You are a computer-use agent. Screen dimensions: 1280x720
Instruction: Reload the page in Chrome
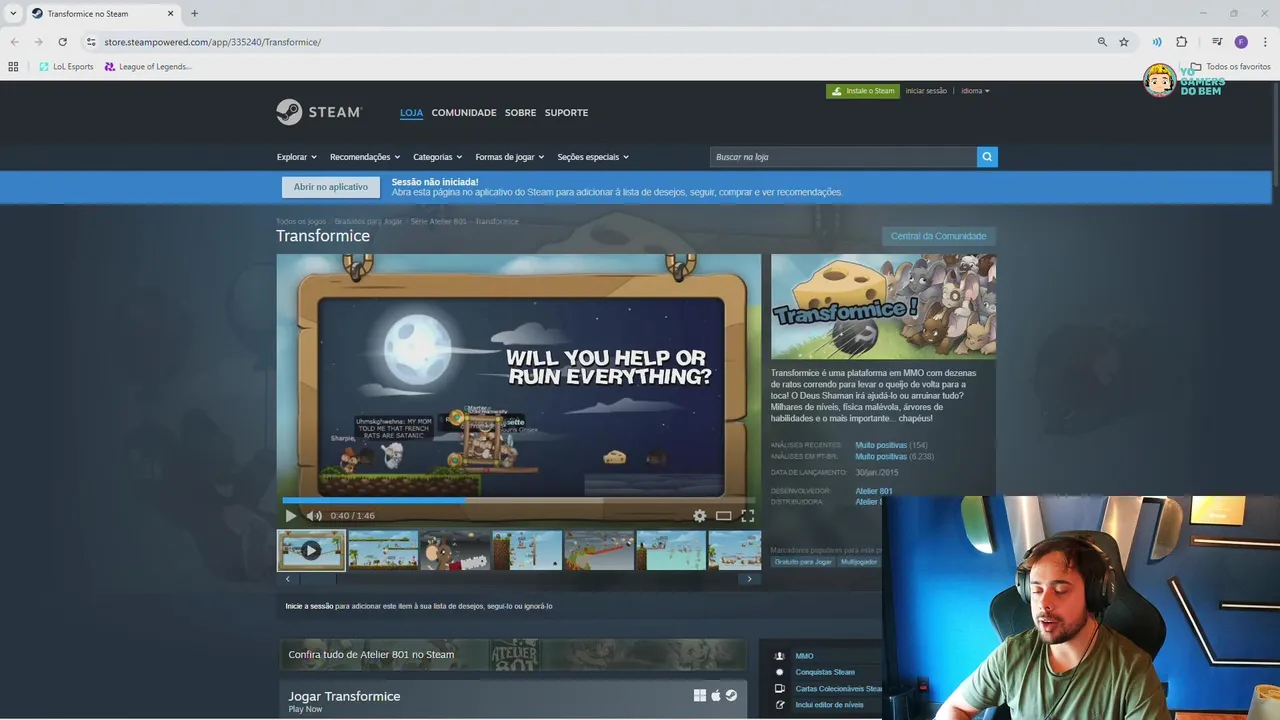[62, 42]
